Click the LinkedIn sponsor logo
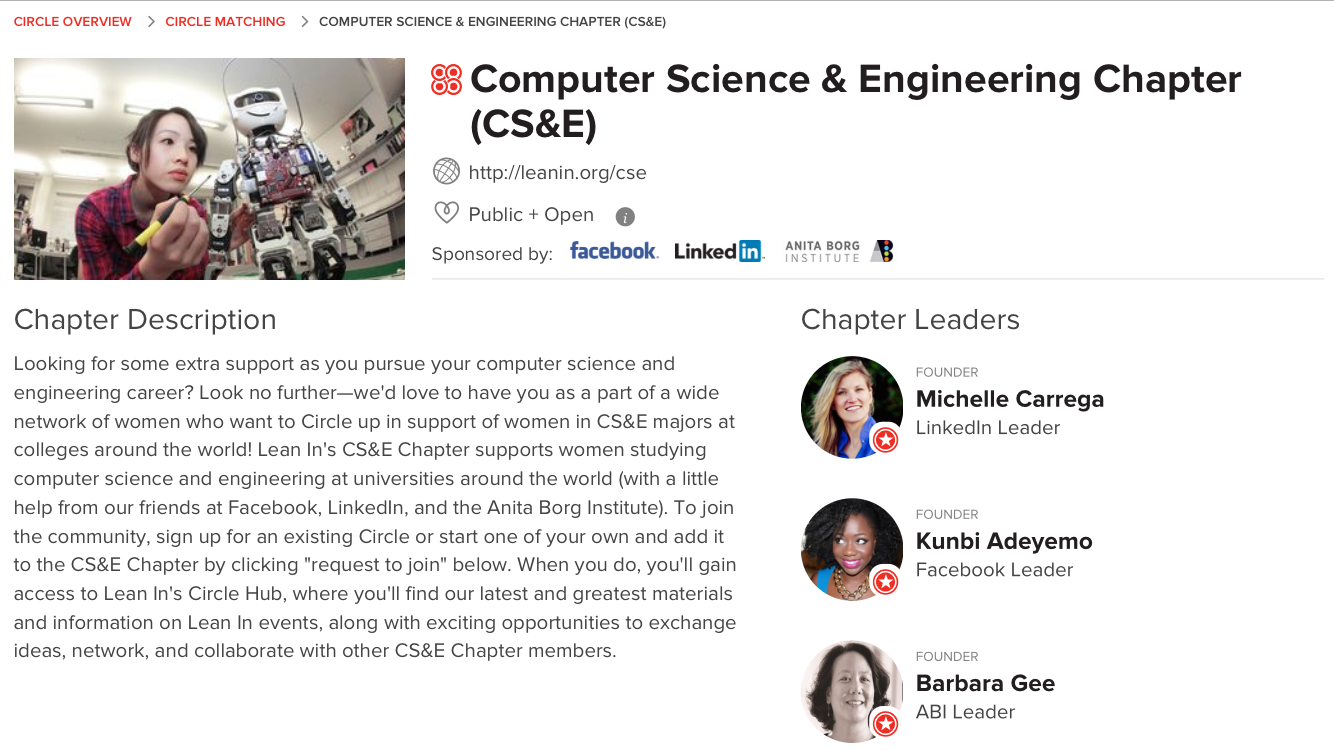1334x750 pixels. [x=718, y=251]
